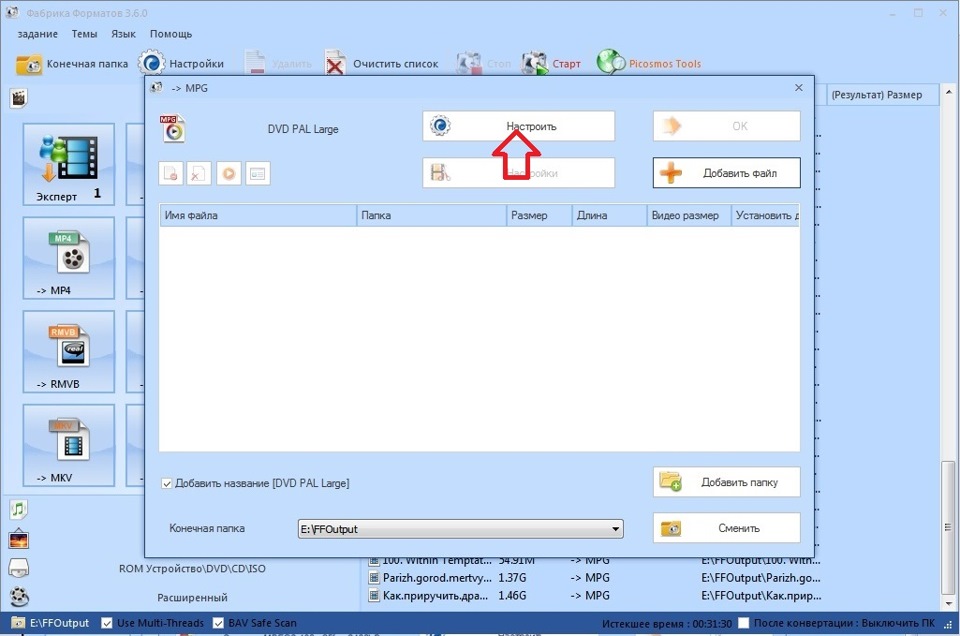Click the orange play preview icon in dialog
Viewport: 960px width, 636px height.
[229, 174]
